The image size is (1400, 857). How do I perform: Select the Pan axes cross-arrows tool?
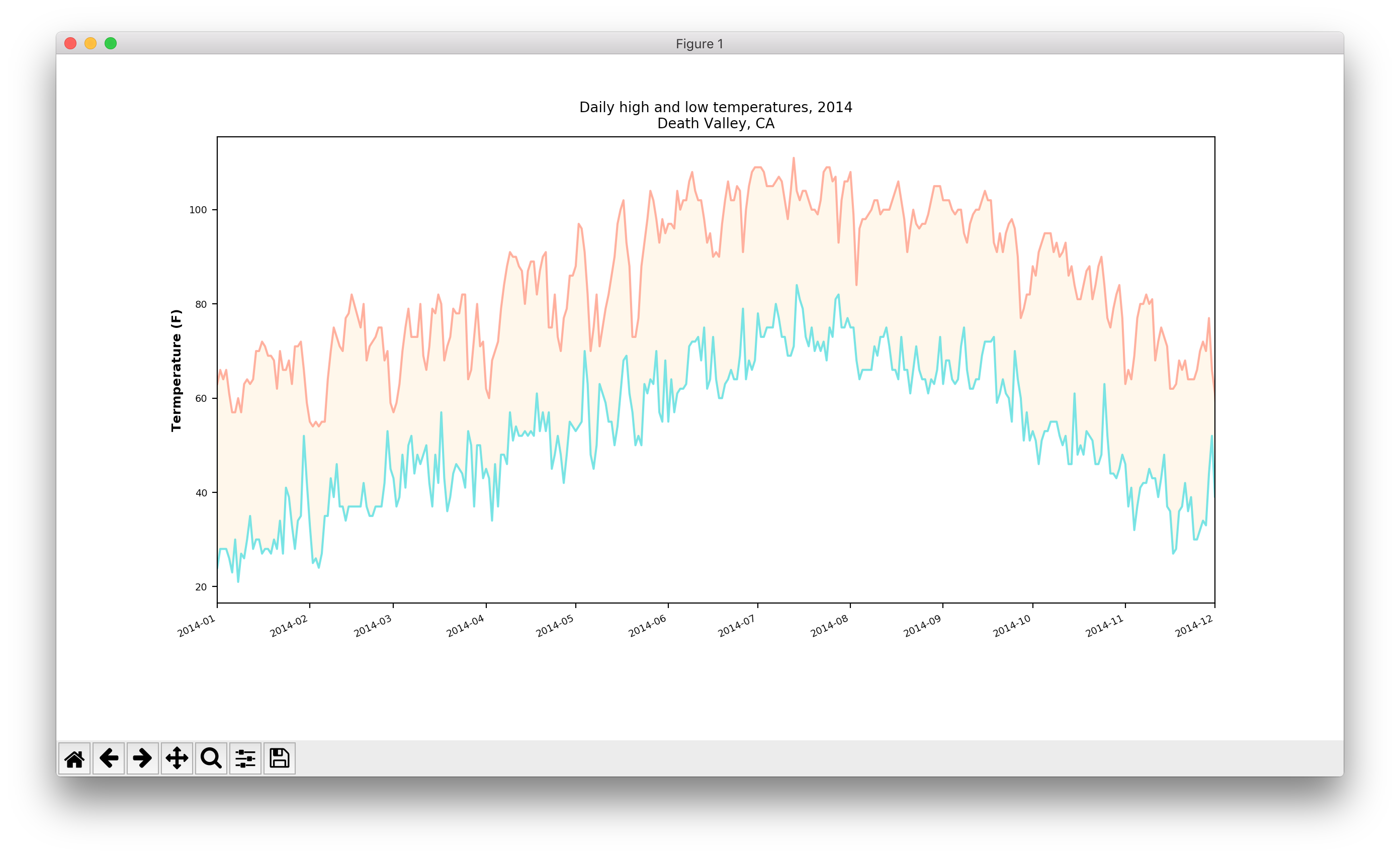(x=177, y=758)
